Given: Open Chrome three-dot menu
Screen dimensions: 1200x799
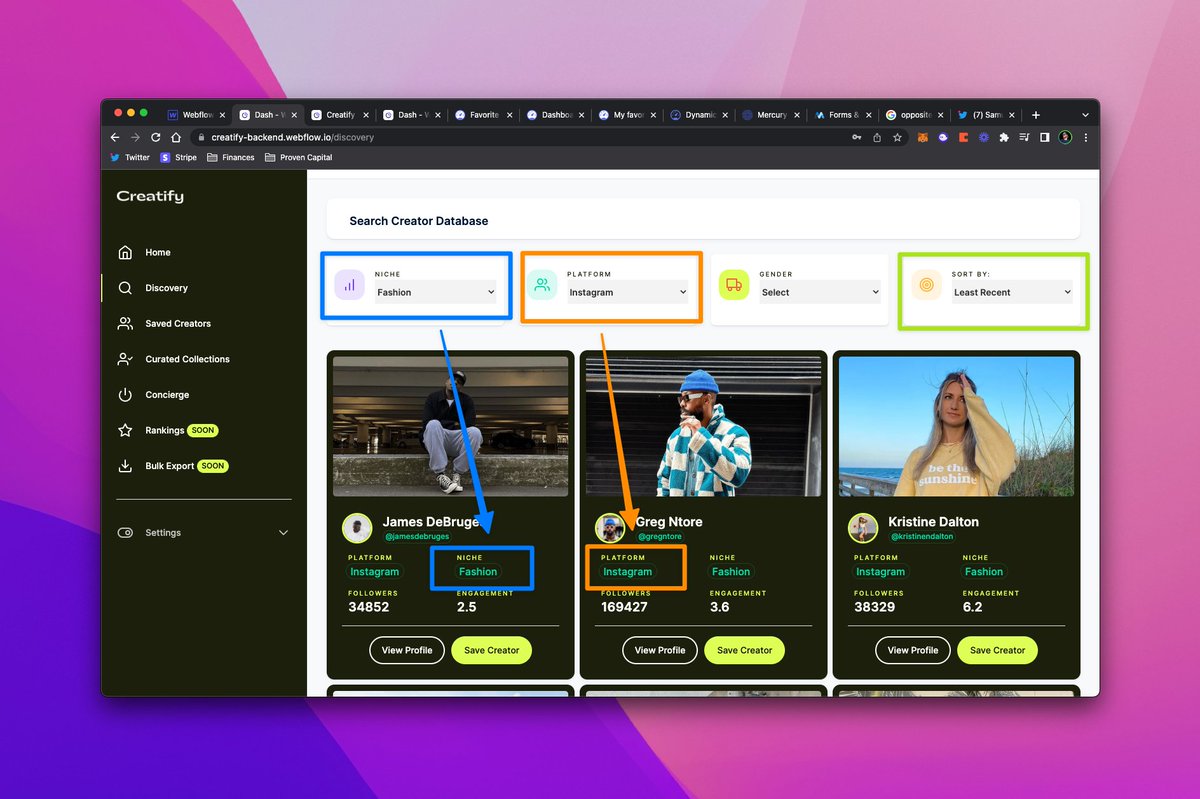Looking at the screenshot, I should [x=1085, y=137].
